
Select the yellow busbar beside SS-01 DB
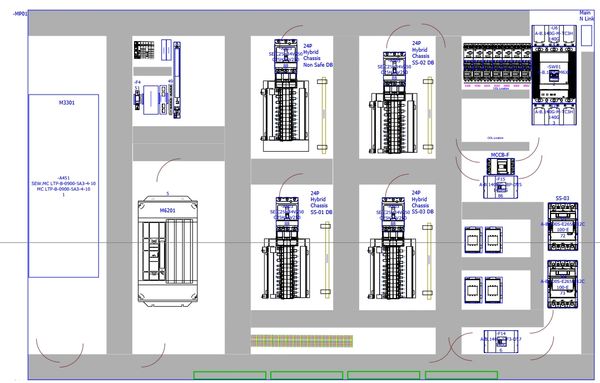click(x=326, y=260)
